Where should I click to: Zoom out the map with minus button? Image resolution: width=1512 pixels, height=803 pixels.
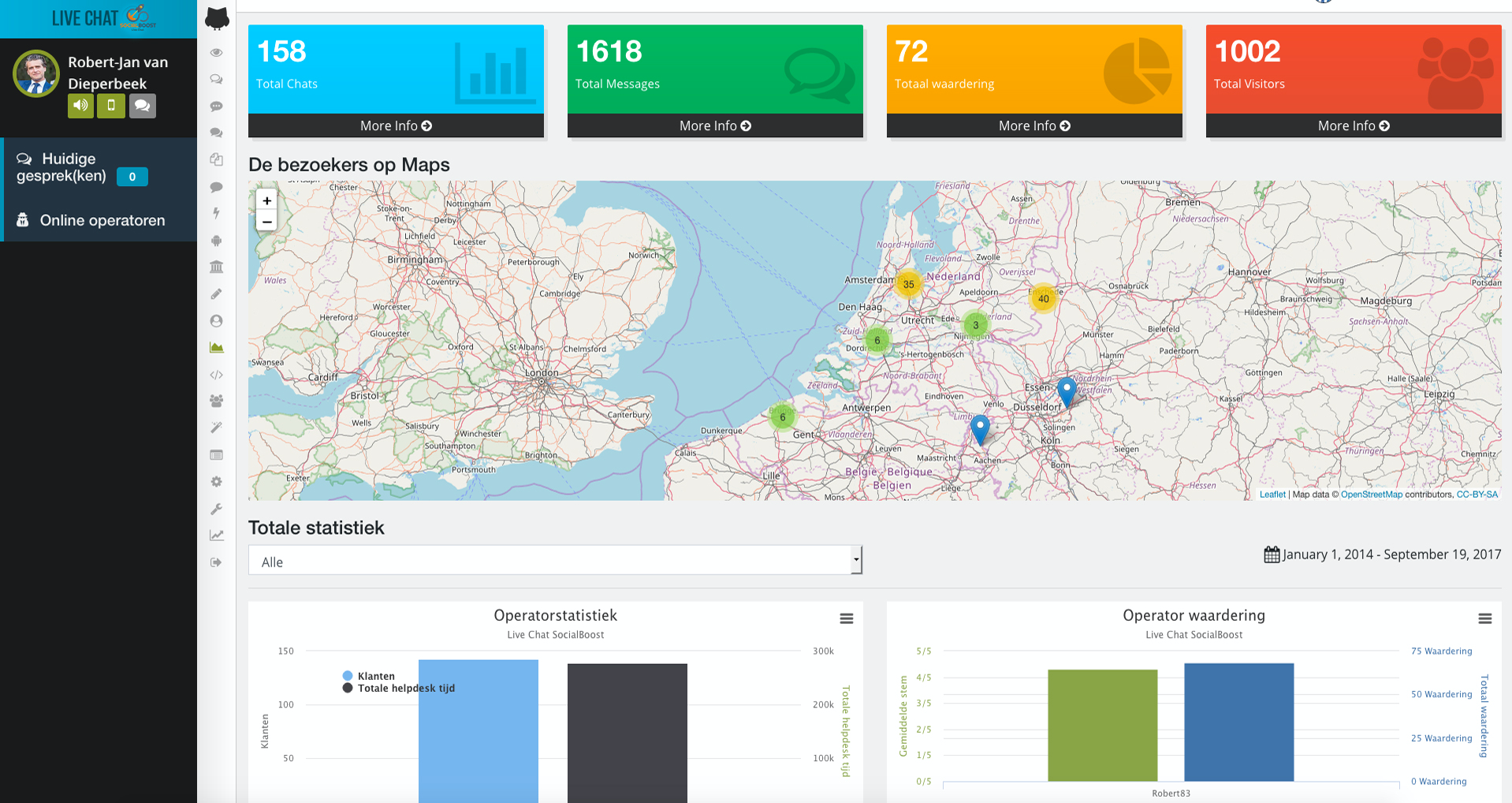point(267,222)
